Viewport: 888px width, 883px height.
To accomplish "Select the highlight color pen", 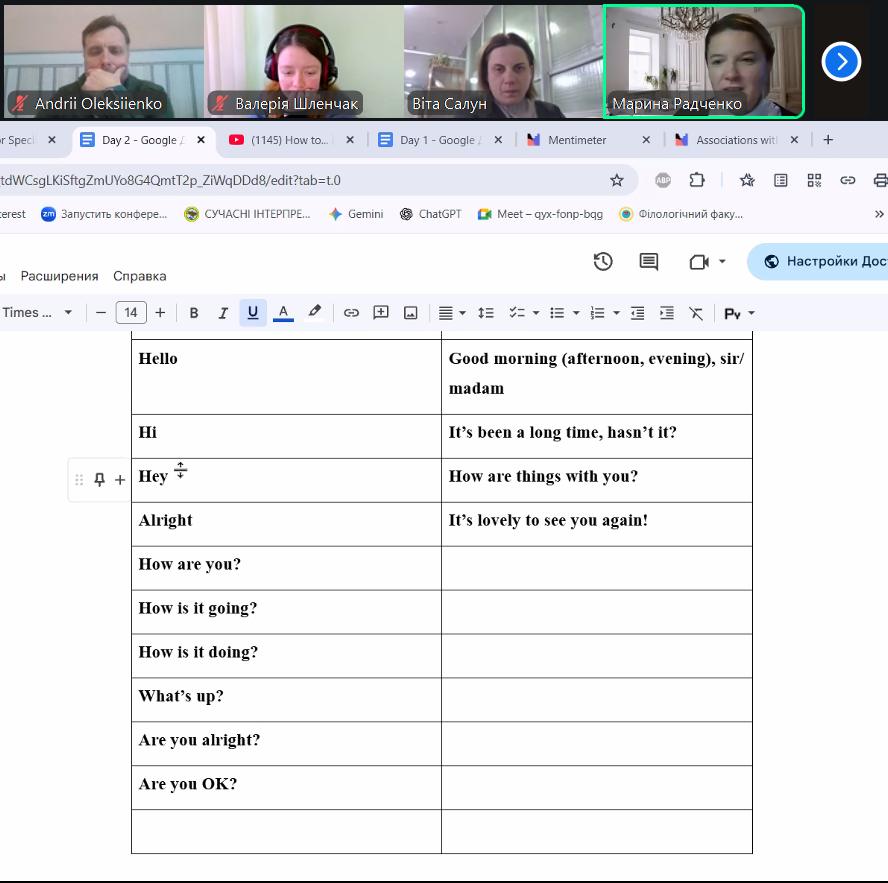I will pos(314,312).
